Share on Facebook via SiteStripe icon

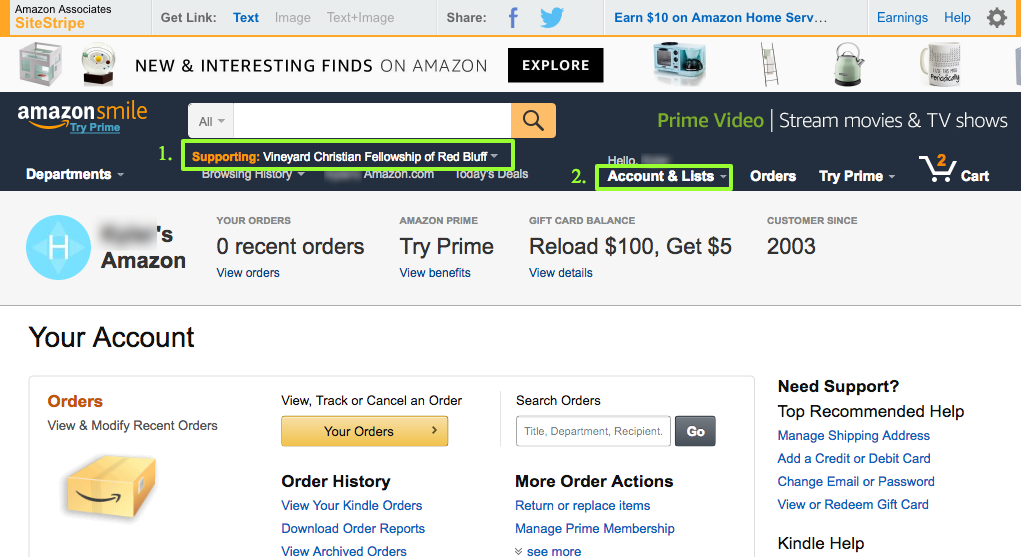(x=513, y=18)
